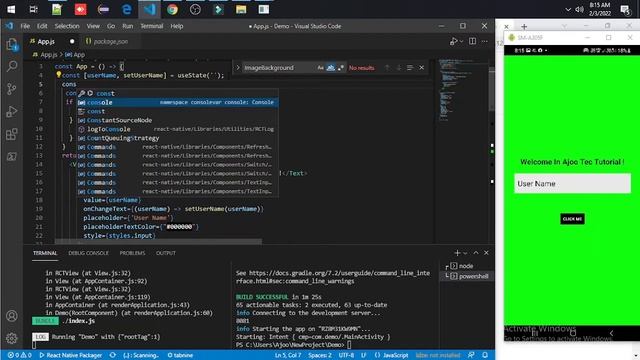This screenshot has height=360, width=640.
Task: Select CountQueuingStrategy in the autocomplete list
Action: click(x=178, y=138)
